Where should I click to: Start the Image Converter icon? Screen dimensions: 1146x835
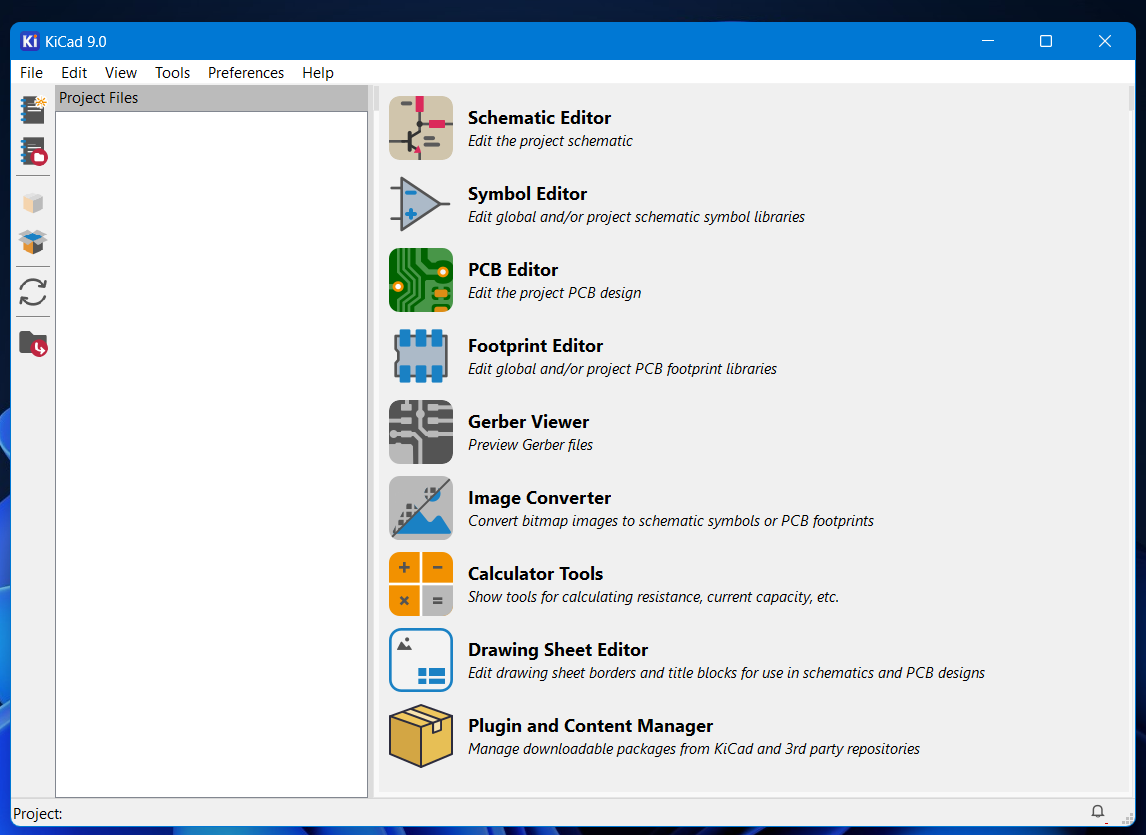coord(421,508)
